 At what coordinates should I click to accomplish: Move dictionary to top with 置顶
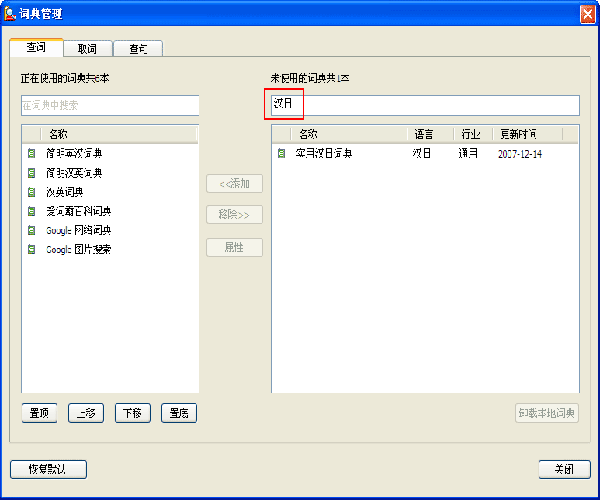39,413
